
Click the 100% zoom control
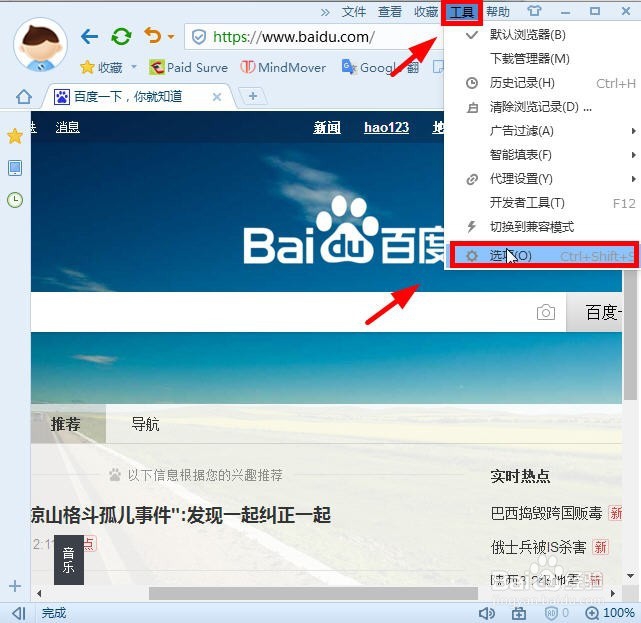(610, 613)
